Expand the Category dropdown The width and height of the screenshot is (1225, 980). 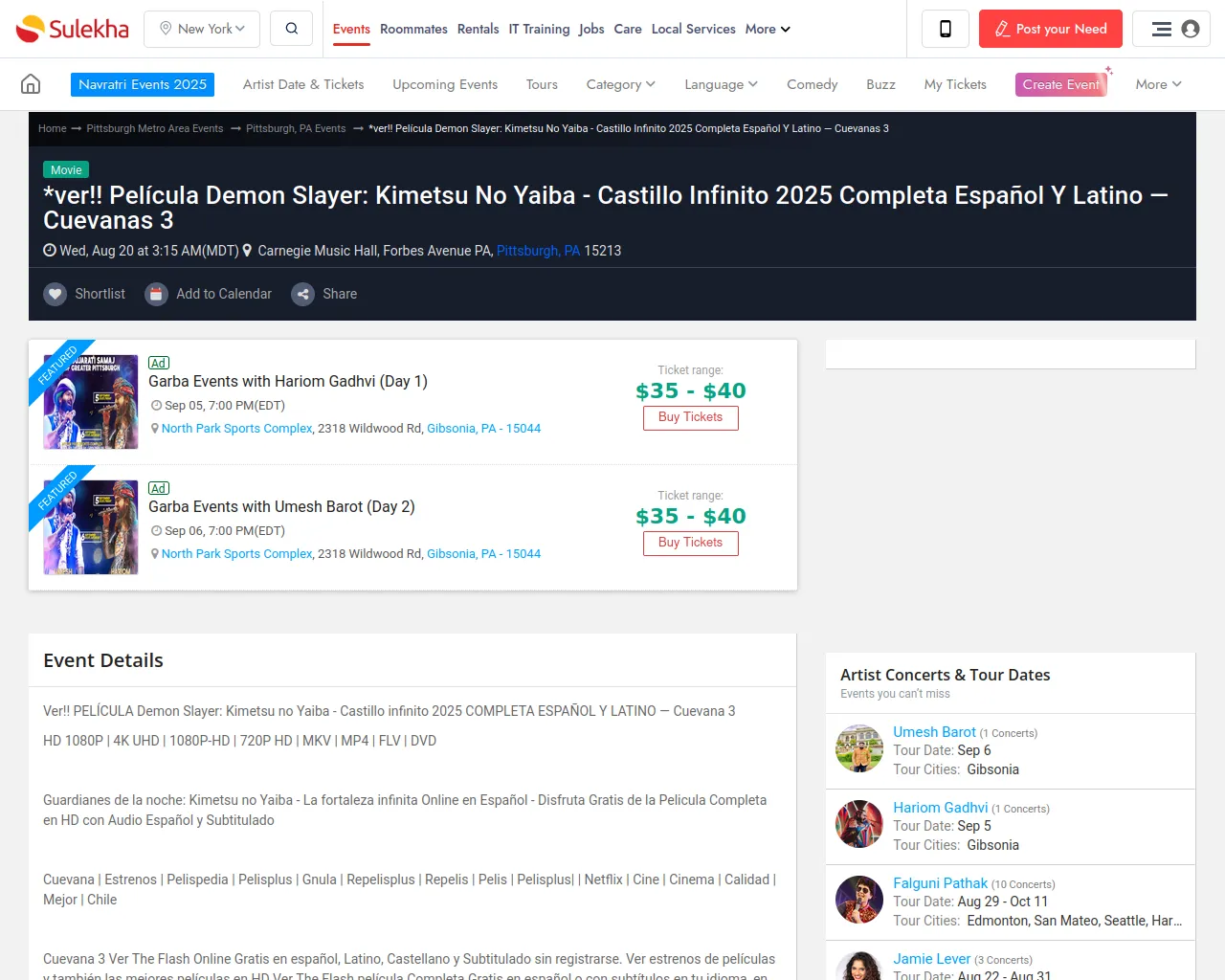[621, 84]
